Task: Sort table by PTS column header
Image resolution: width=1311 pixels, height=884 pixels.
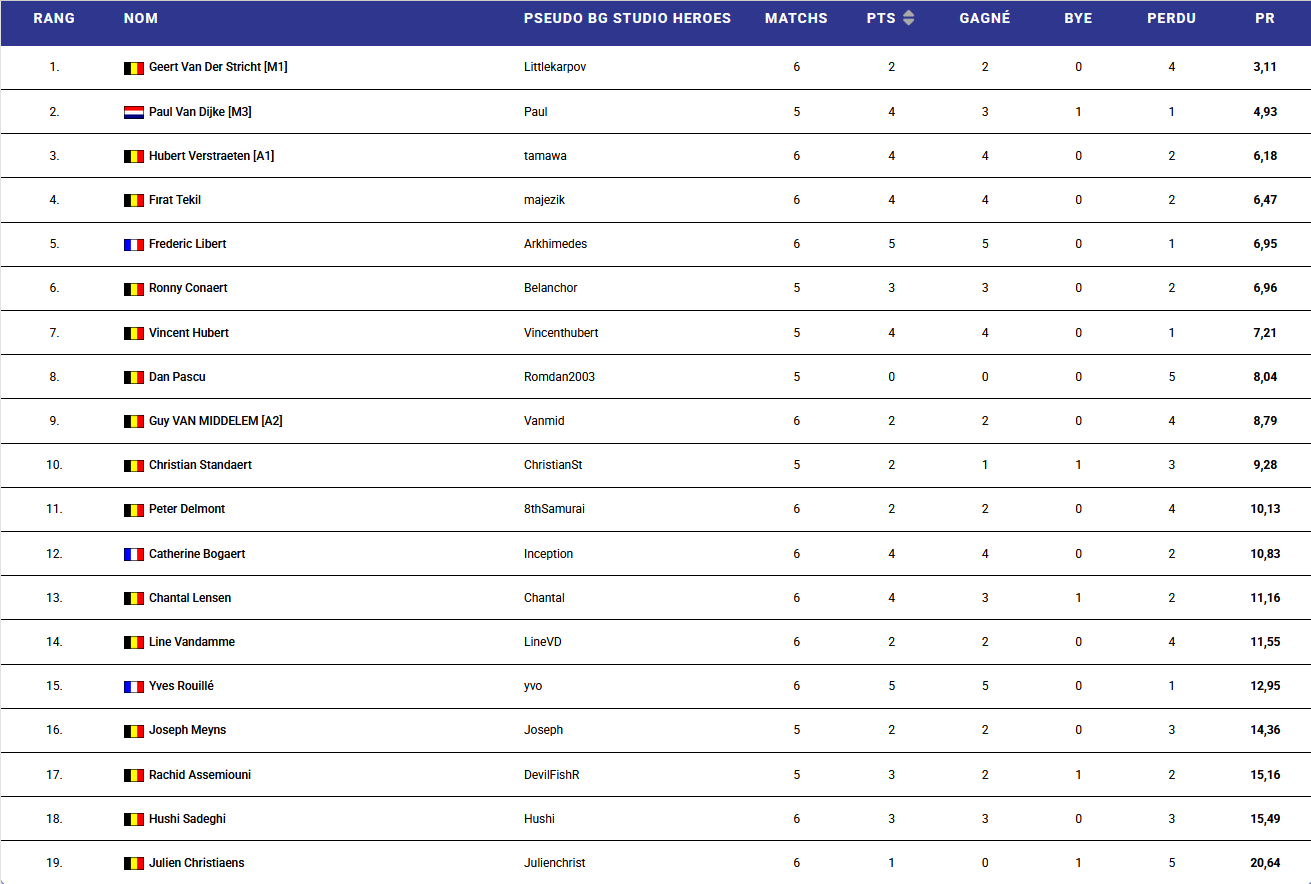Action: click(x=881, y=18)
